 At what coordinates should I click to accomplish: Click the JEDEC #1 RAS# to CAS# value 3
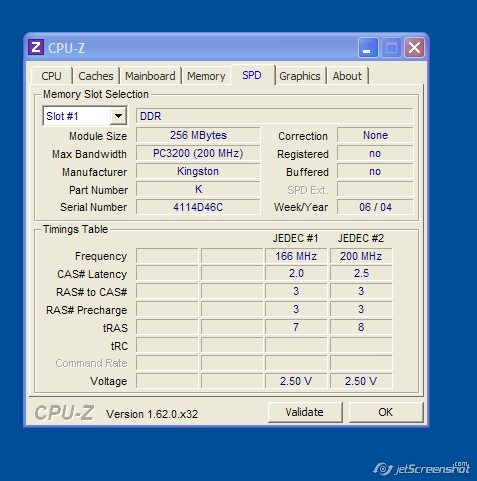[296, 291]
